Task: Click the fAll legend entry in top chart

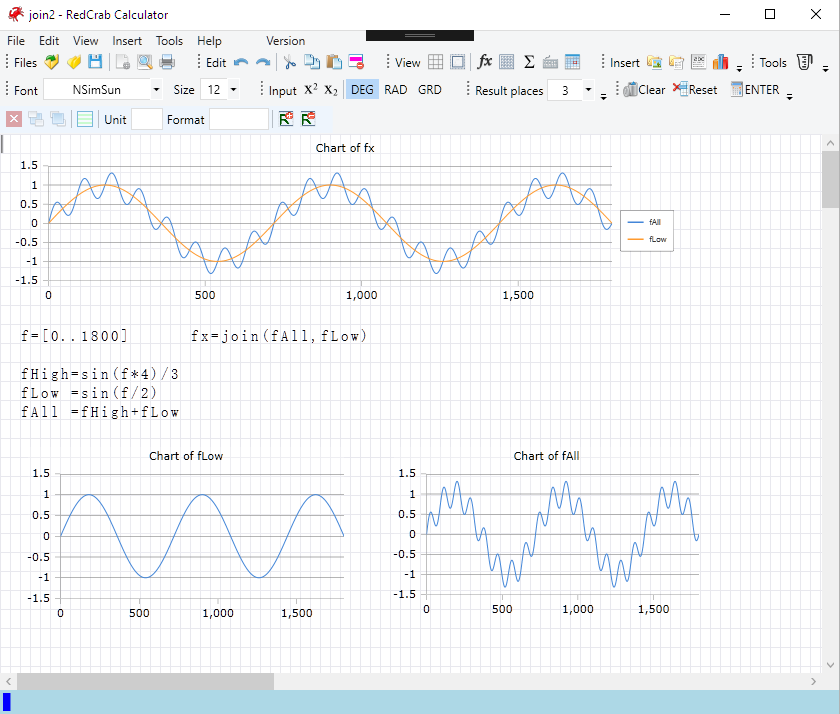Action: pyautogui.click(x=644, y=222)
